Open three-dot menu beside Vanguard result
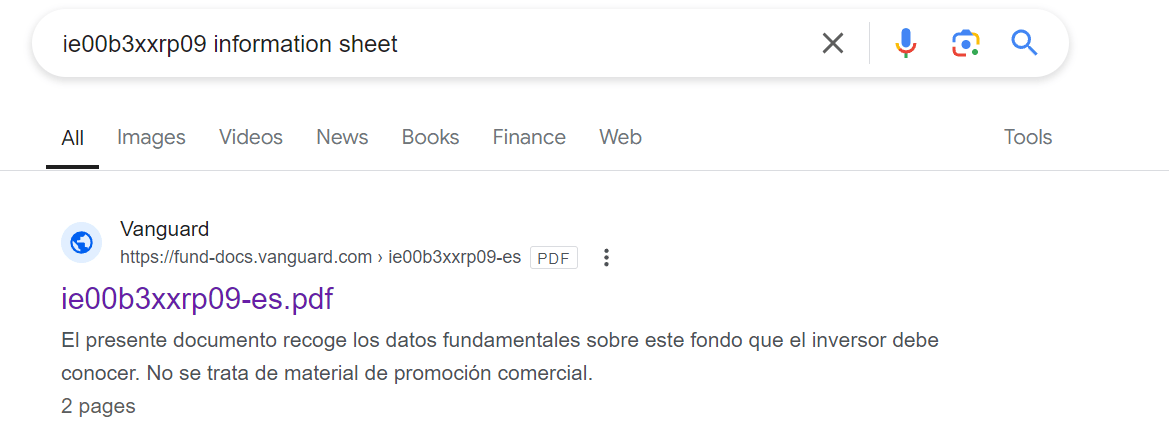Screen dimensions: 1169x429 click(x=606, y=258)
